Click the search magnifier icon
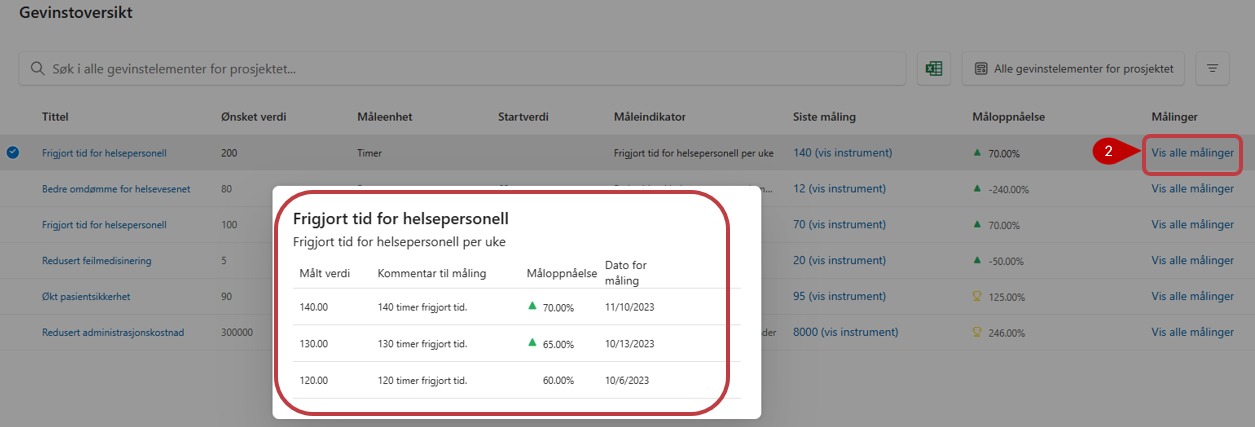 pyautogui.click(x=37, y=69)
